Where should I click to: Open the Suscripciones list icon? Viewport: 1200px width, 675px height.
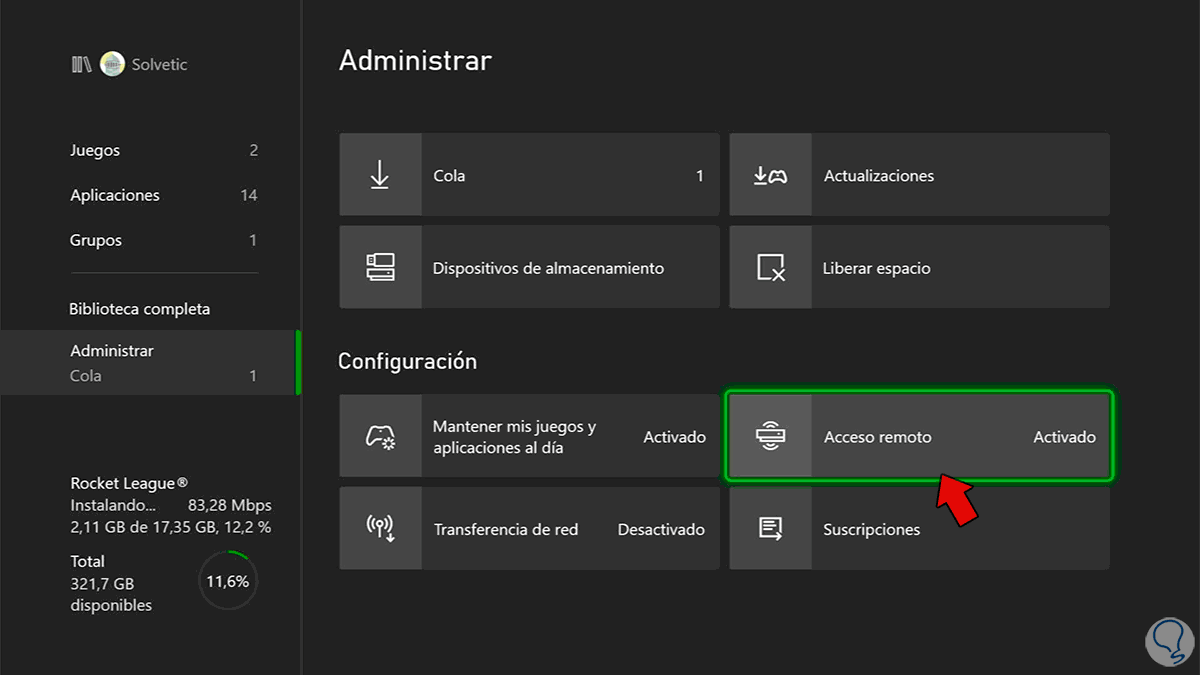pyautogui.click(x=770, y=529)
